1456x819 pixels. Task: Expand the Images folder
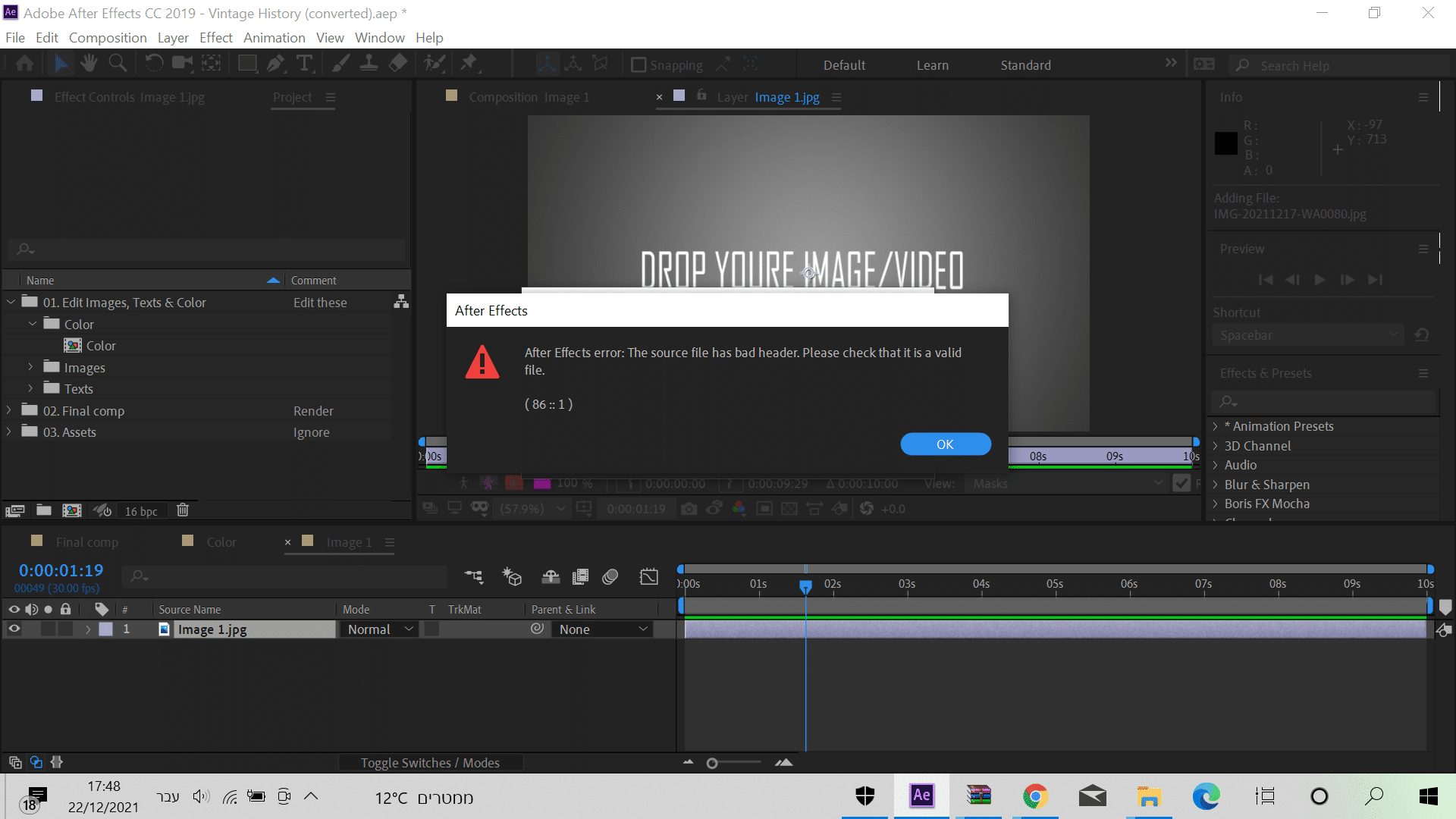pyautogui.click(x=30, y=367)
